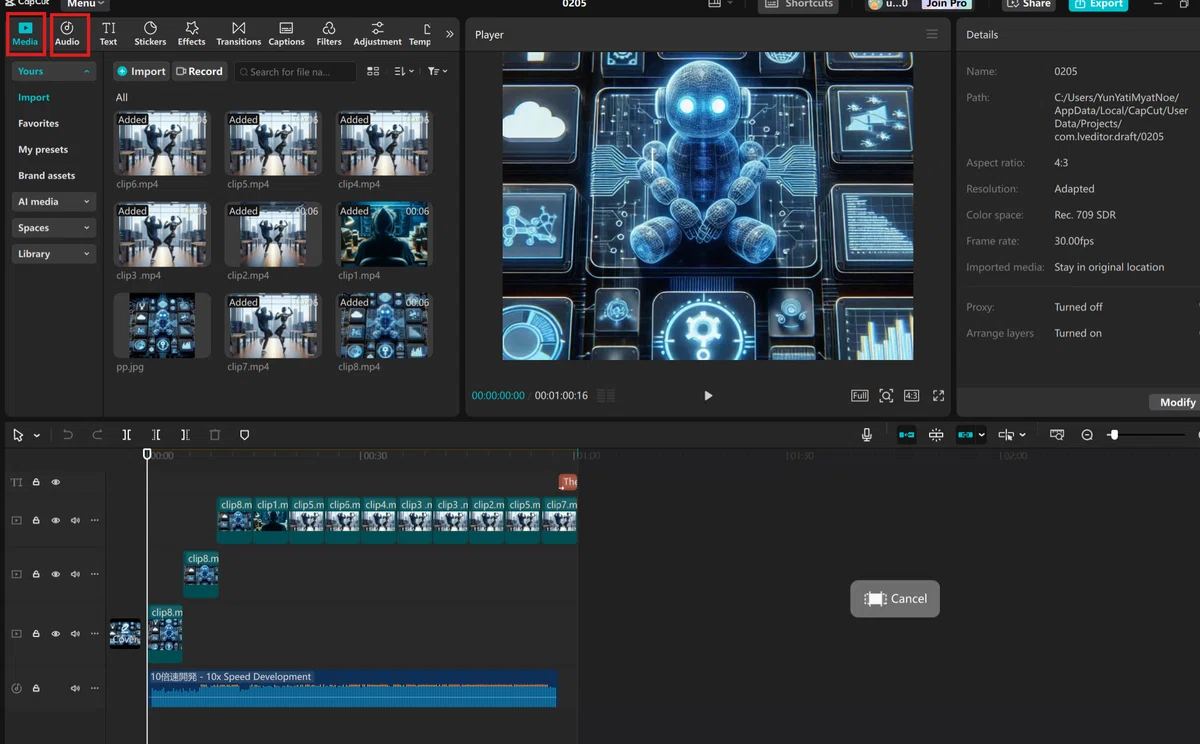Screen dimensions: 1200x744
Task: Toggle clip linkage
Action: click(x=965, y=435)
